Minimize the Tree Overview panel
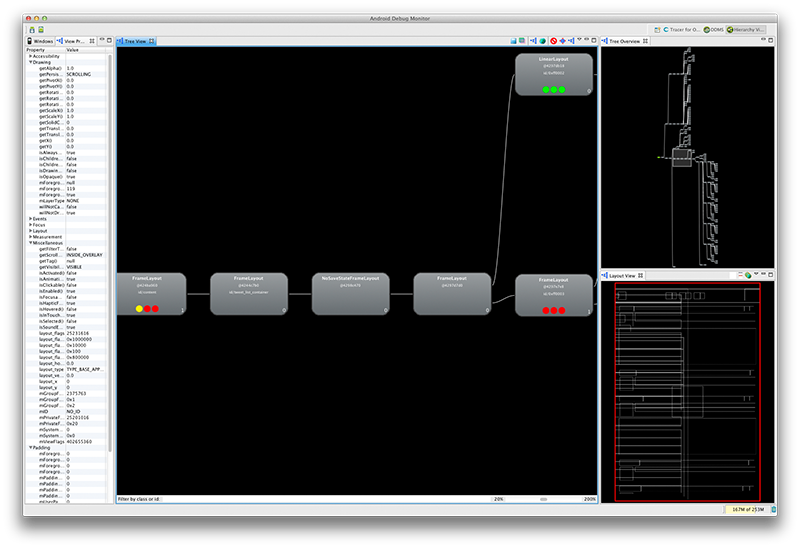 (x=763, y=40)
